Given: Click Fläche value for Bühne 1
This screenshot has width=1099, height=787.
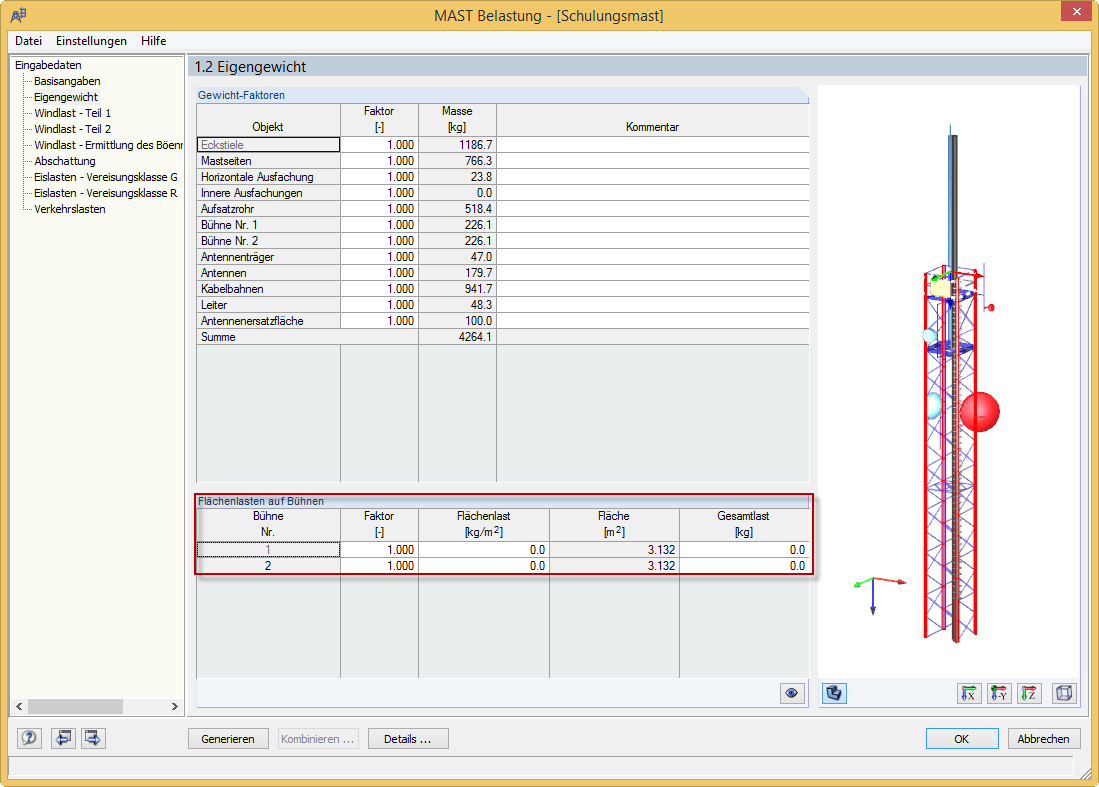Looking at the screenshot, I should (614, 549).
